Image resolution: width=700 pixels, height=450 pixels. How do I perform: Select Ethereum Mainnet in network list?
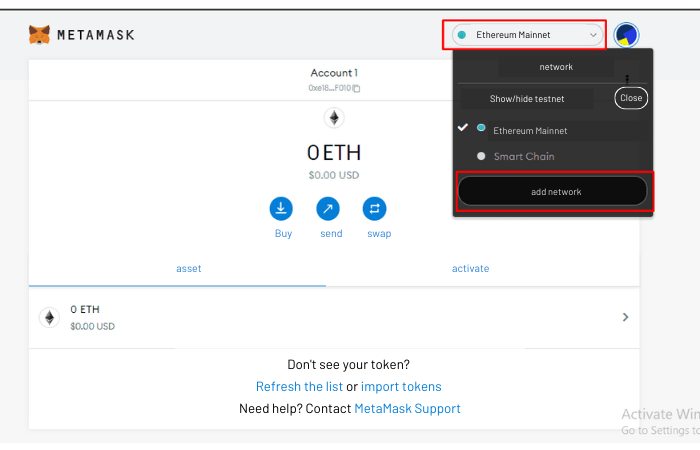pos(530,131)
